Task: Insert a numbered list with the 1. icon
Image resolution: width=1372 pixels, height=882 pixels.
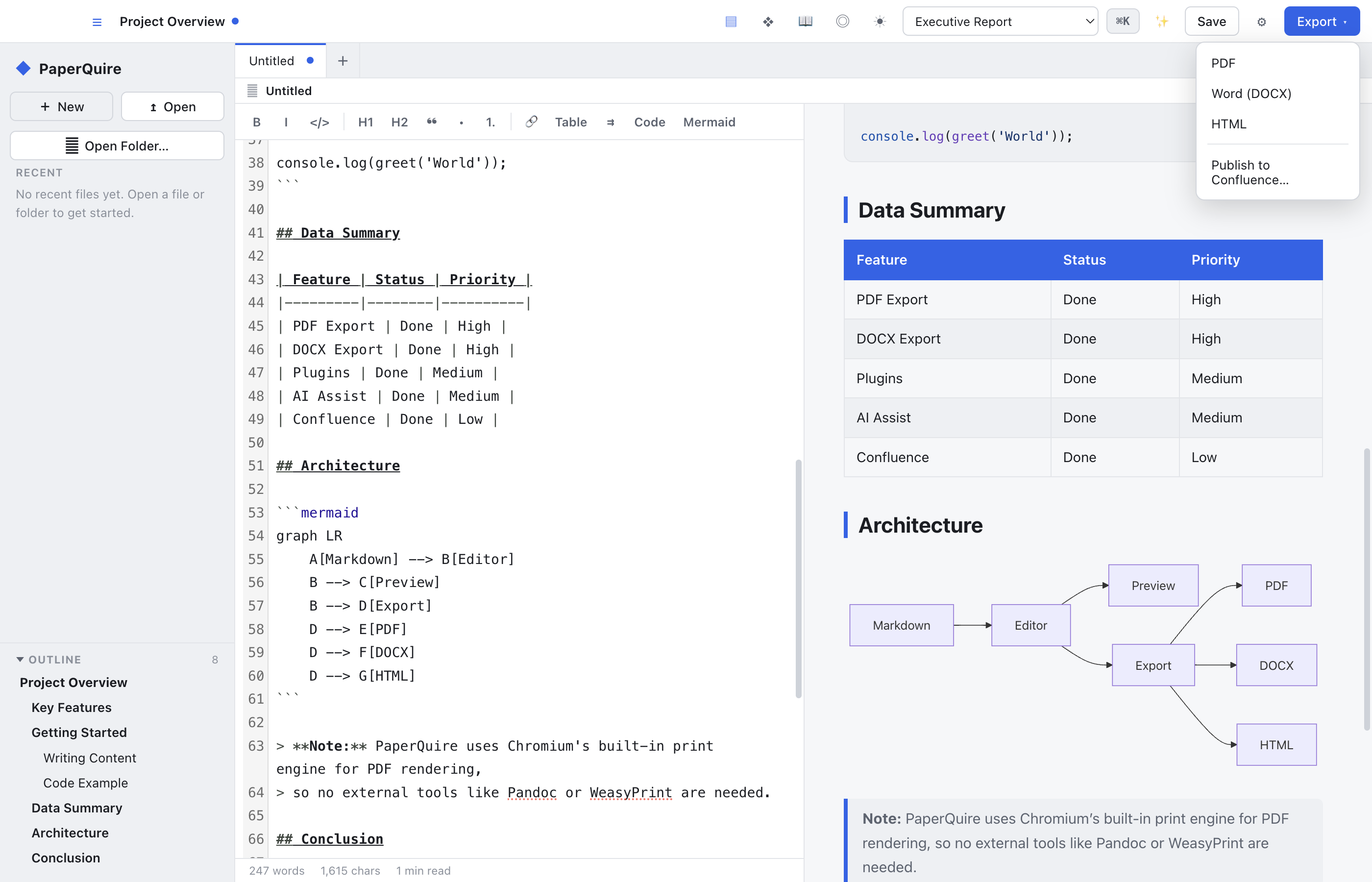Action: tap(490, 122)
